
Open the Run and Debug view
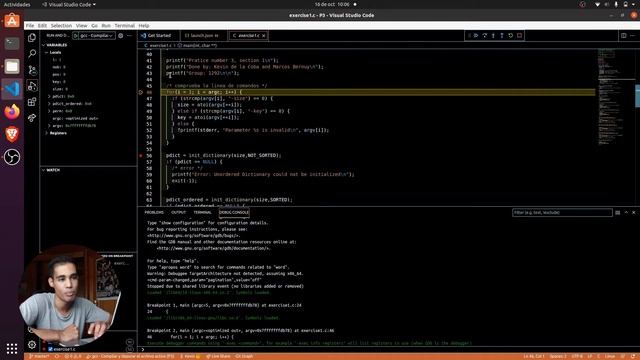pyautogui.click(x=32, y=86)
